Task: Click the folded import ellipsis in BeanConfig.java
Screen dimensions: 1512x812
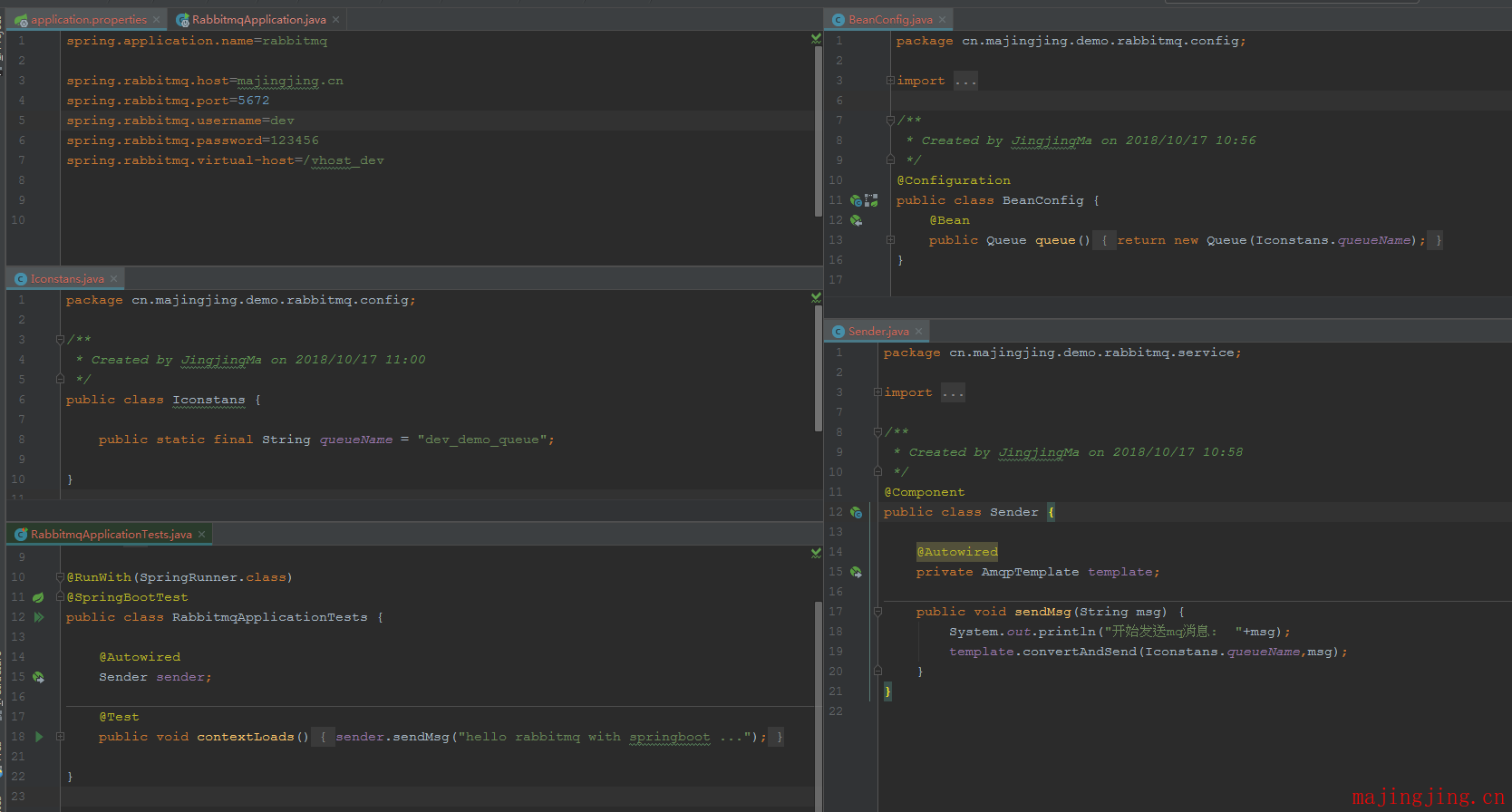Action: click(x=965, y=81)
